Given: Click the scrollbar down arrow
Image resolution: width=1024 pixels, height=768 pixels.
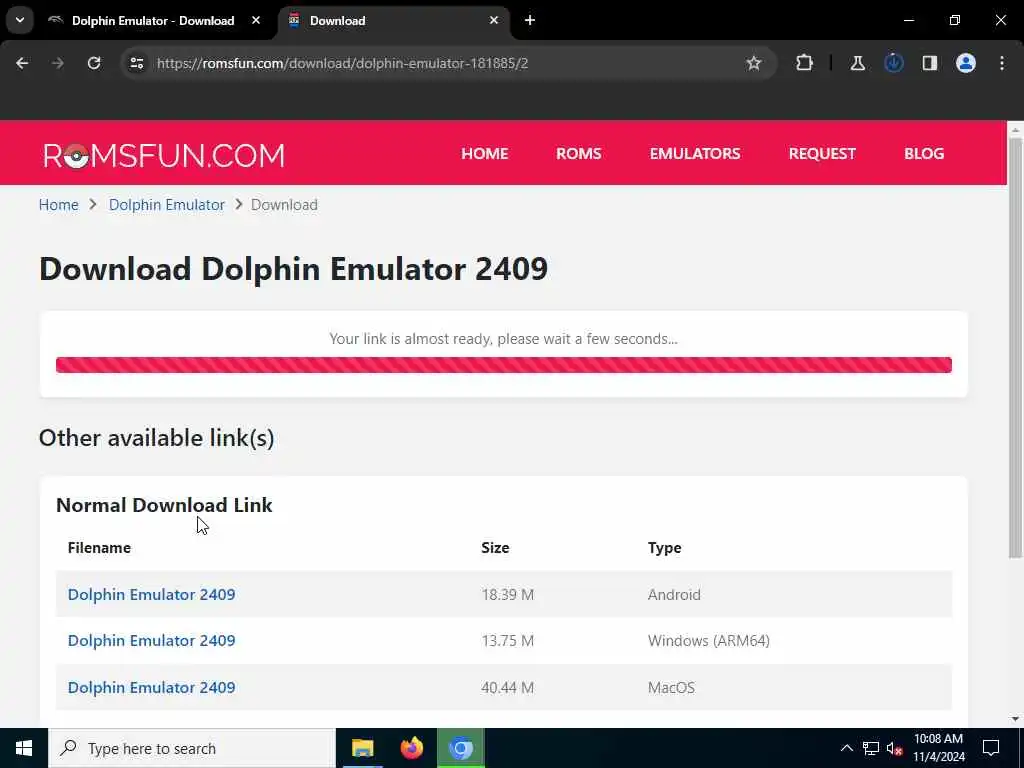Looking at the screenshot, I should click(1016, 719).
